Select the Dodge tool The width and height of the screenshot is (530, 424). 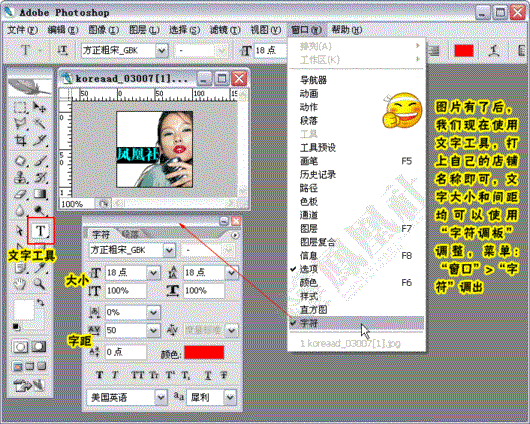click(40, 211)
